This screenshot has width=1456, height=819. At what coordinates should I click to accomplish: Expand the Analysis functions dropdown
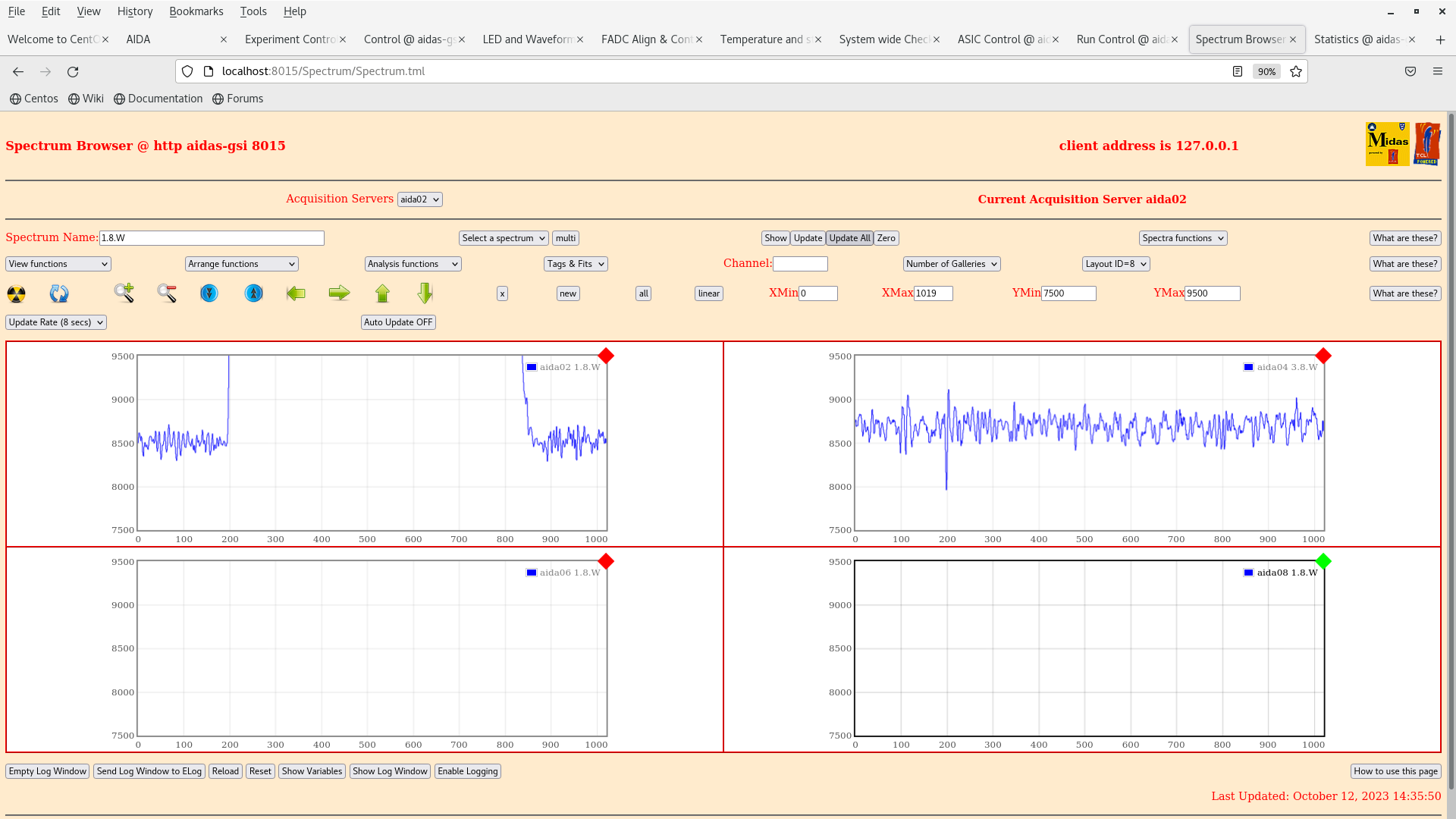413,264
